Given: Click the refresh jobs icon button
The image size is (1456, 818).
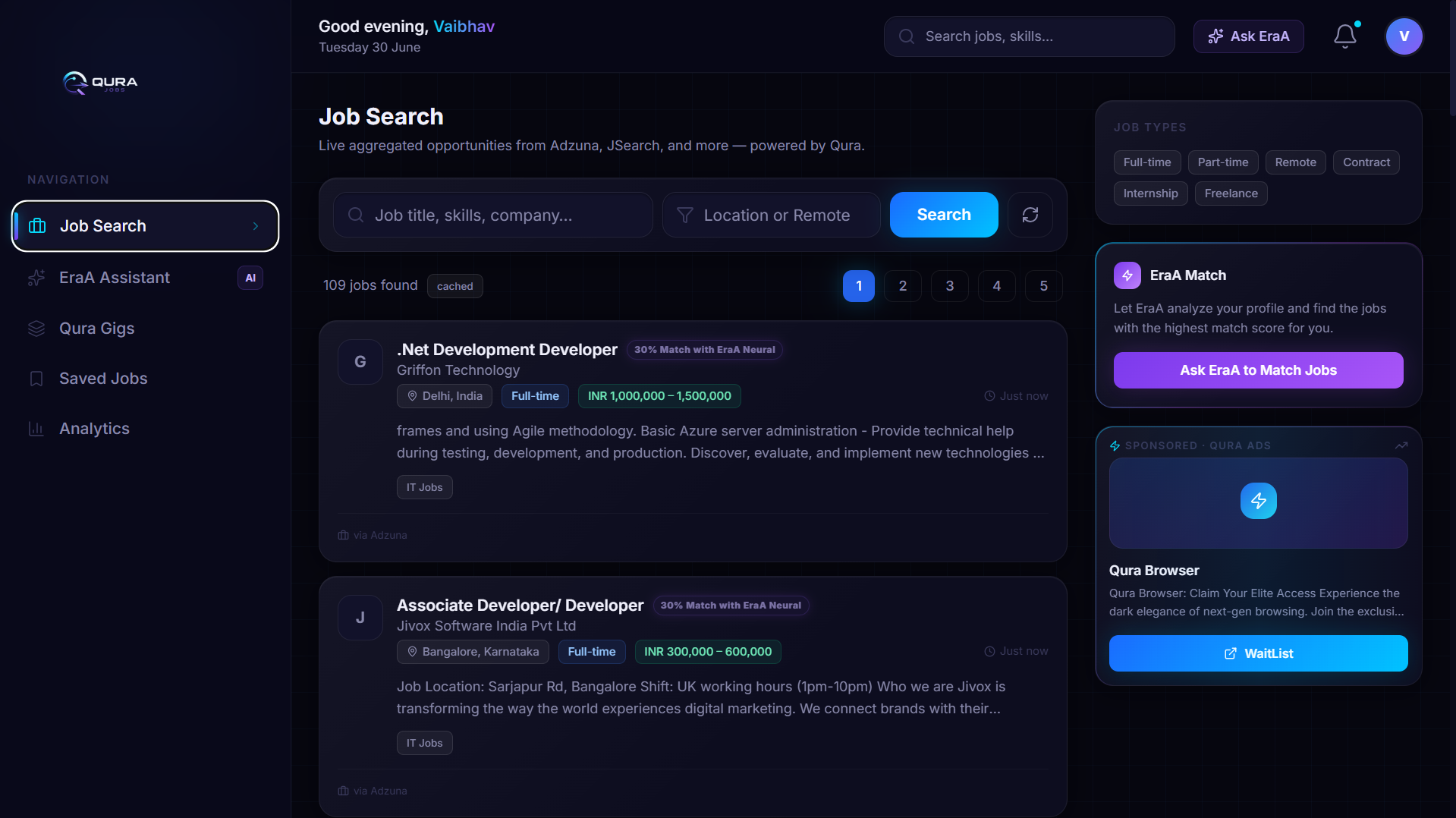Looking at the screenshot, I should coord(1030,215).
